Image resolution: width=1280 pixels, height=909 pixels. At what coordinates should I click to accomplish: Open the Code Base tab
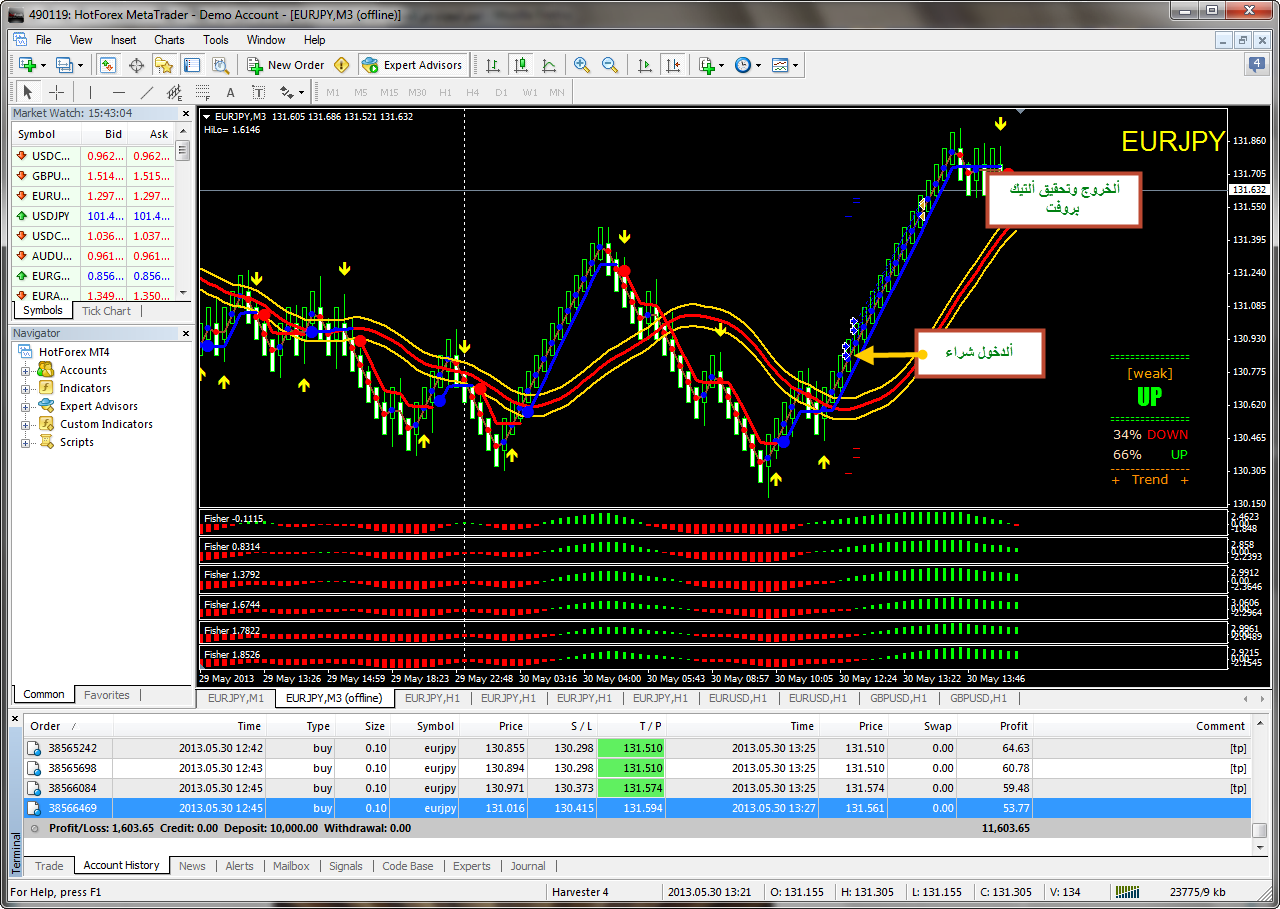(408, 866)
